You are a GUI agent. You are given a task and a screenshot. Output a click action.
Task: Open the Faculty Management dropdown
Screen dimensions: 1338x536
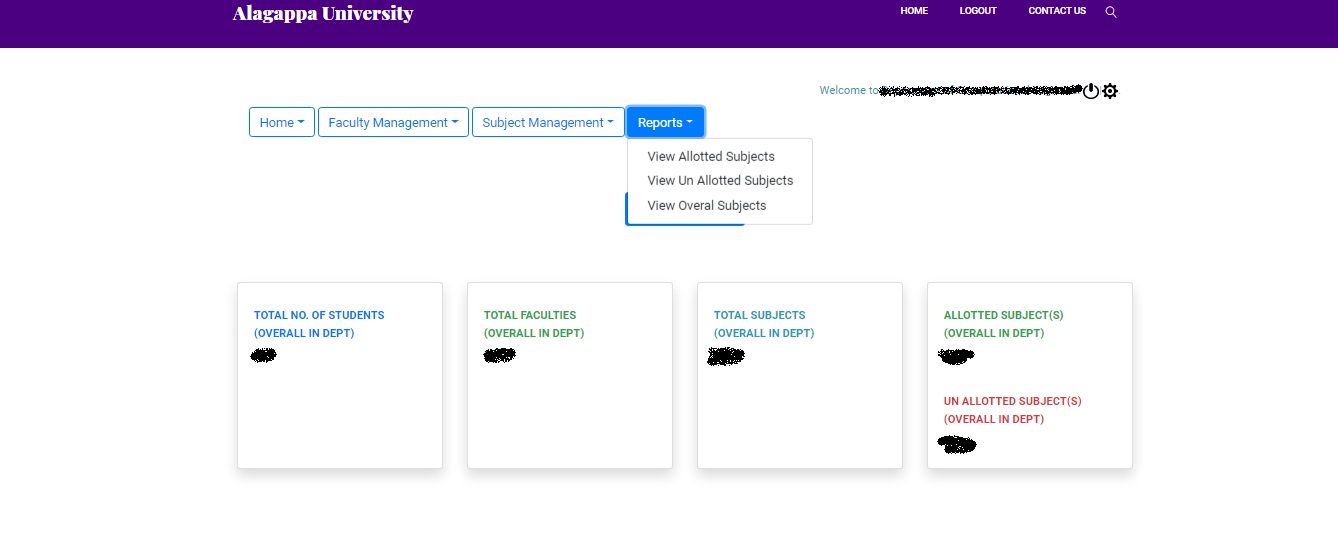pos(393,122)
